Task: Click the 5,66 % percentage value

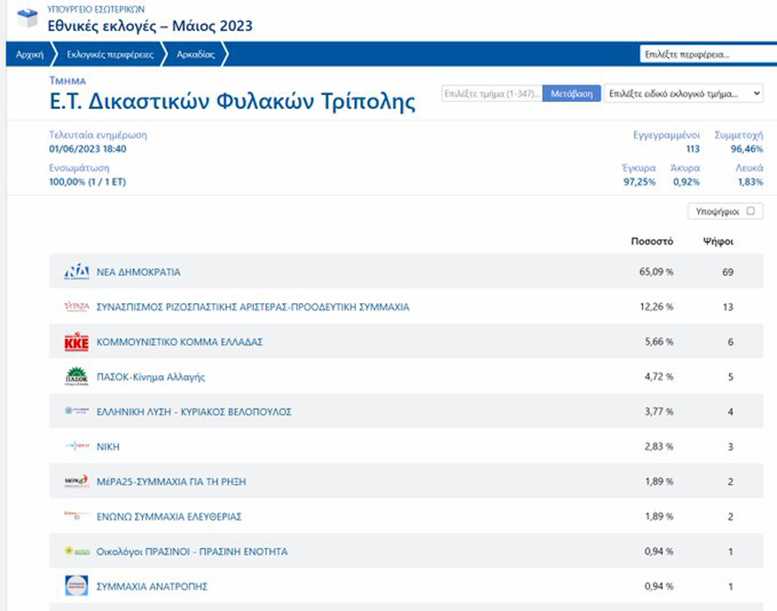Action: pos(659,341)
